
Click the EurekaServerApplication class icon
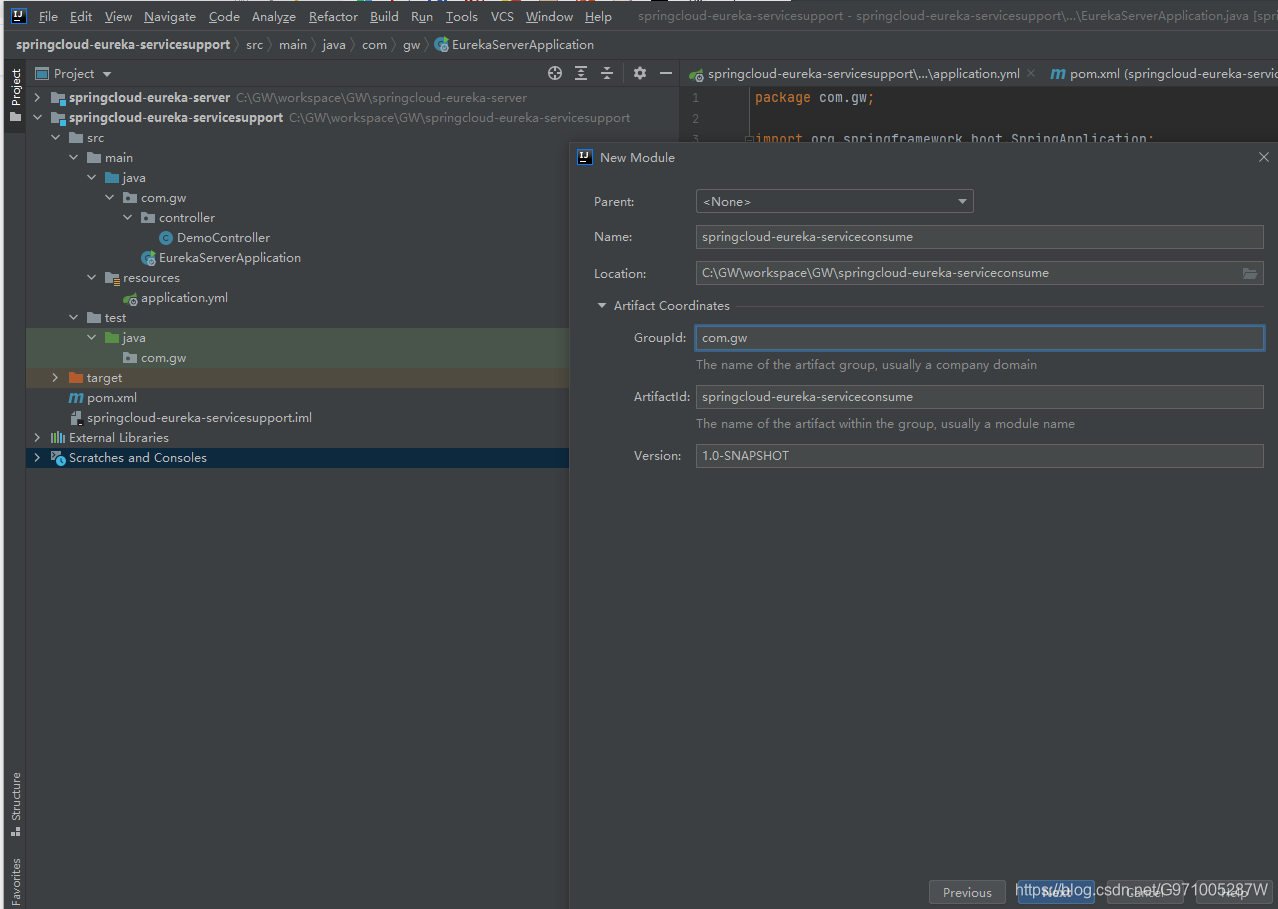pos(148,257)
